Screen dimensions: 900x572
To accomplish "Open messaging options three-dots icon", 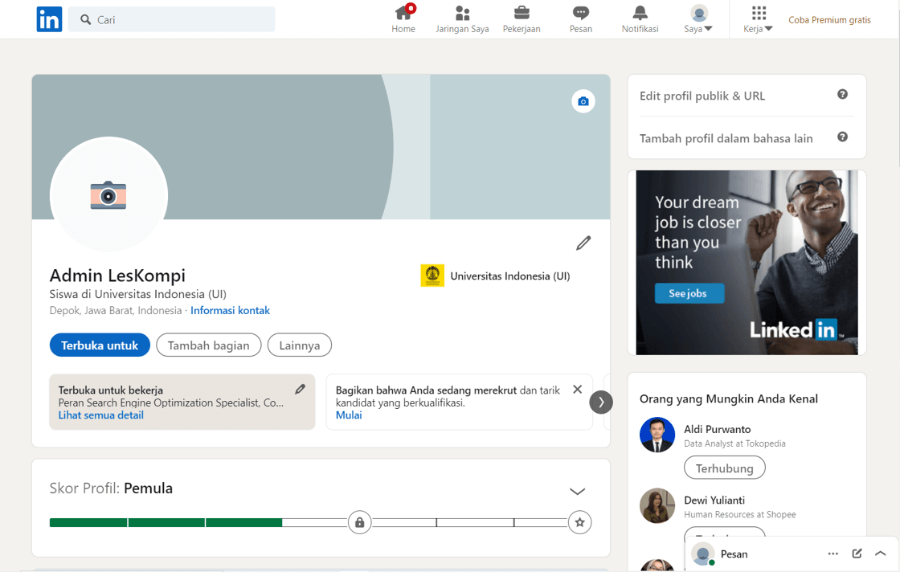I will click(x=833, y=554).
